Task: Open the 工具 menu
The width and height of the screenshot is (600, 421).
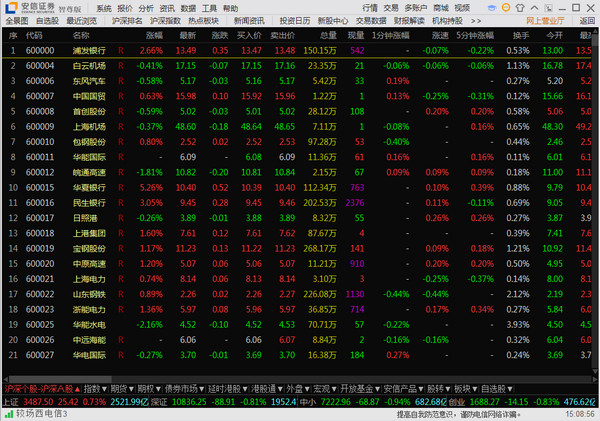Action: coord(209,8)
